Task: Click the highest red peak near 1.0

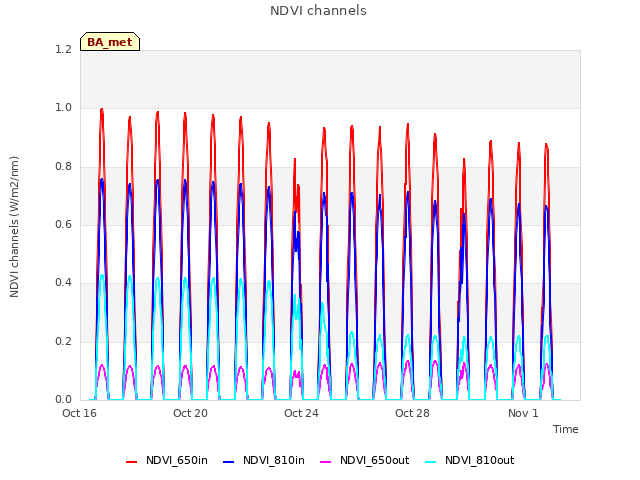Action: 102,109
